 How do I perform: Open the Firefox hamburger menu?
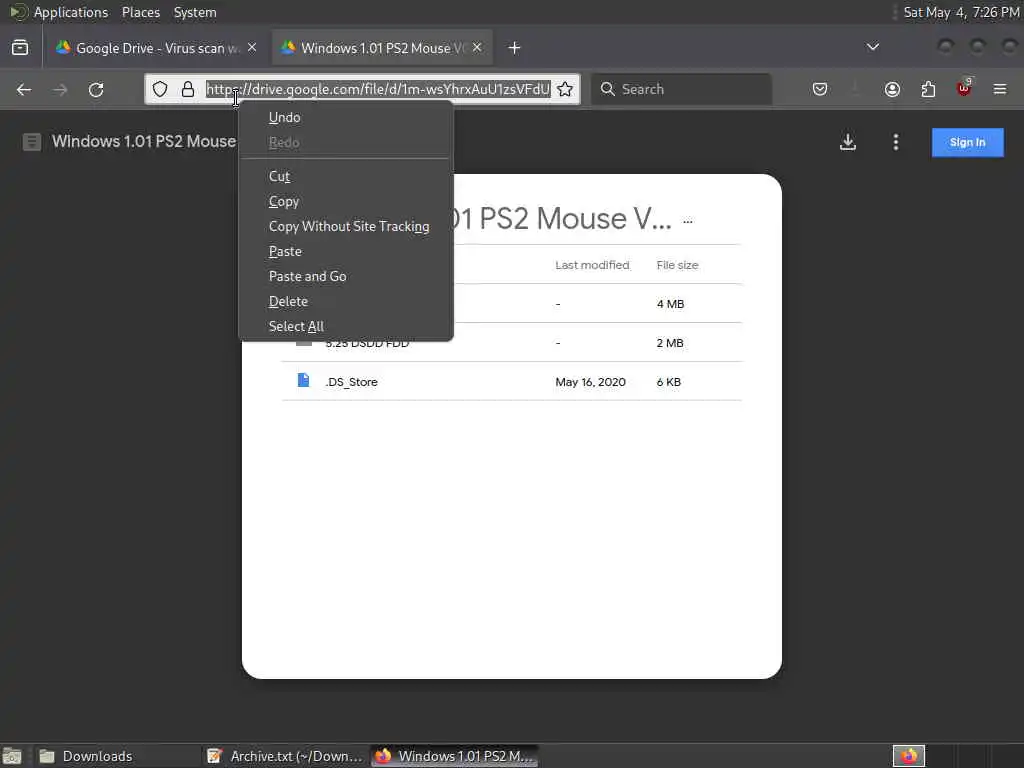point(1000,89)
